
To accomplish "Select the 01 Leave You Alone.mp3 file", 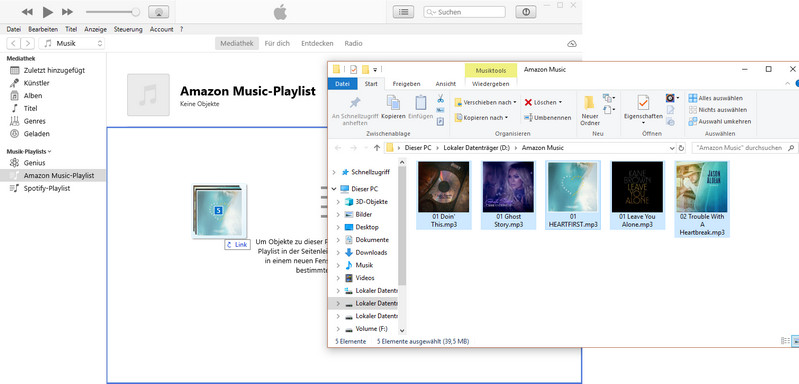I will coord(637,195).
